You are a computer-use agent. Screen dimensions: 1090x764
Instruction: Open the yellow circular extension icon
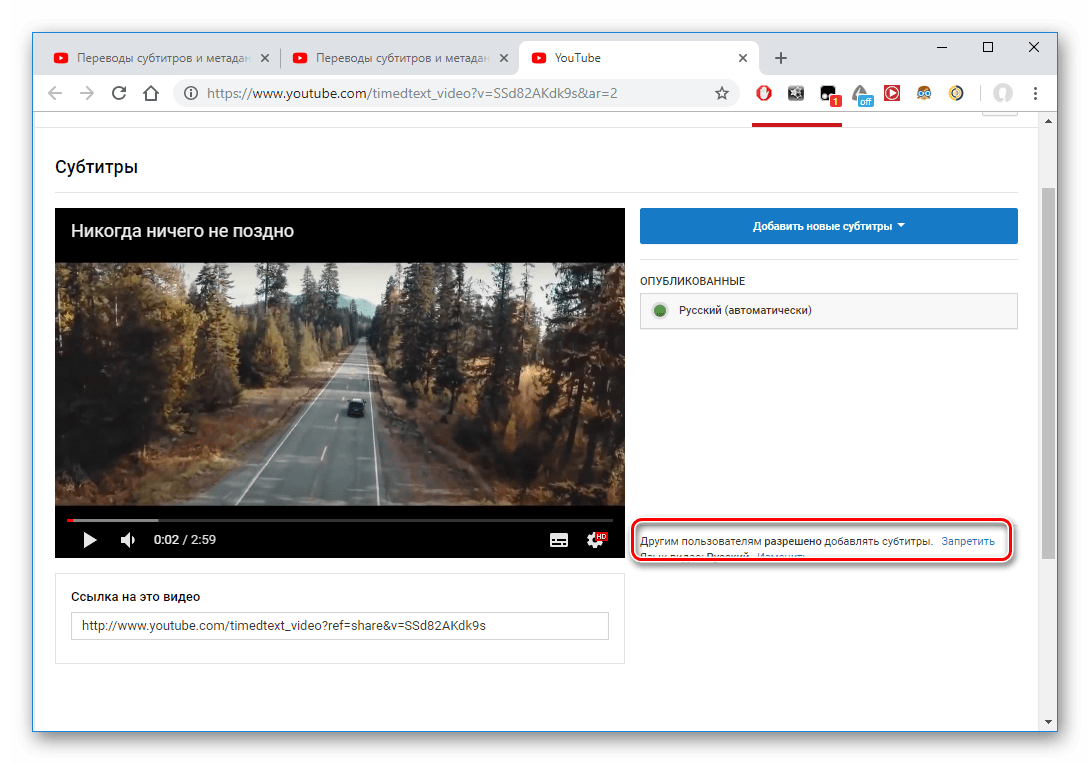pyautogui.click(x=956, y=93)
